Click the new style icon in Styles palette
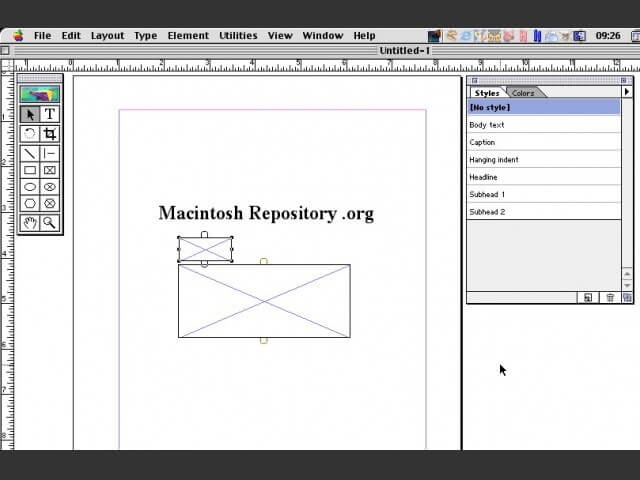640x480 pixels. (588, 298)
